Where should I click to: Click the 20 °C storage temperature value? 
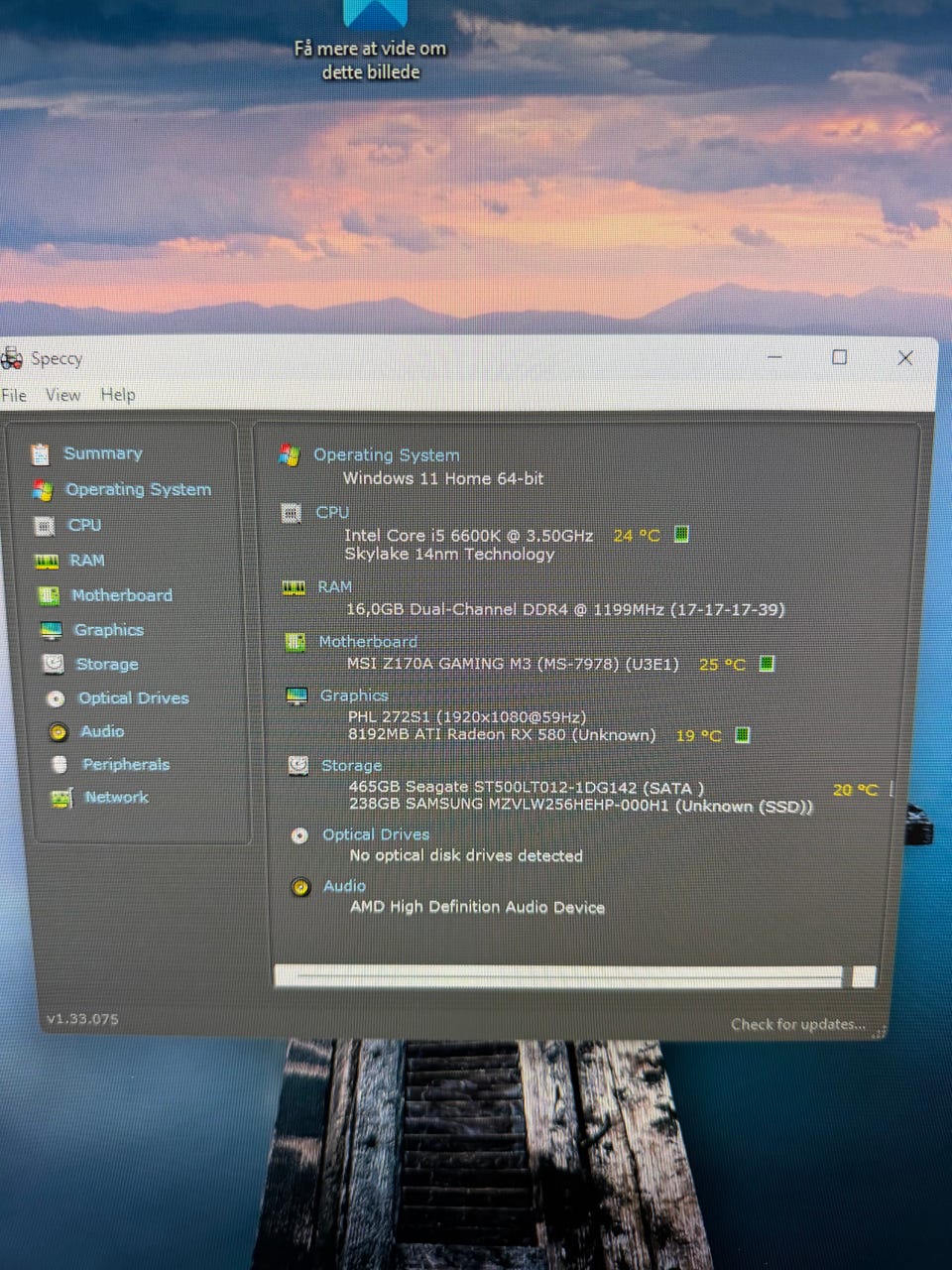tap(855, 790)
